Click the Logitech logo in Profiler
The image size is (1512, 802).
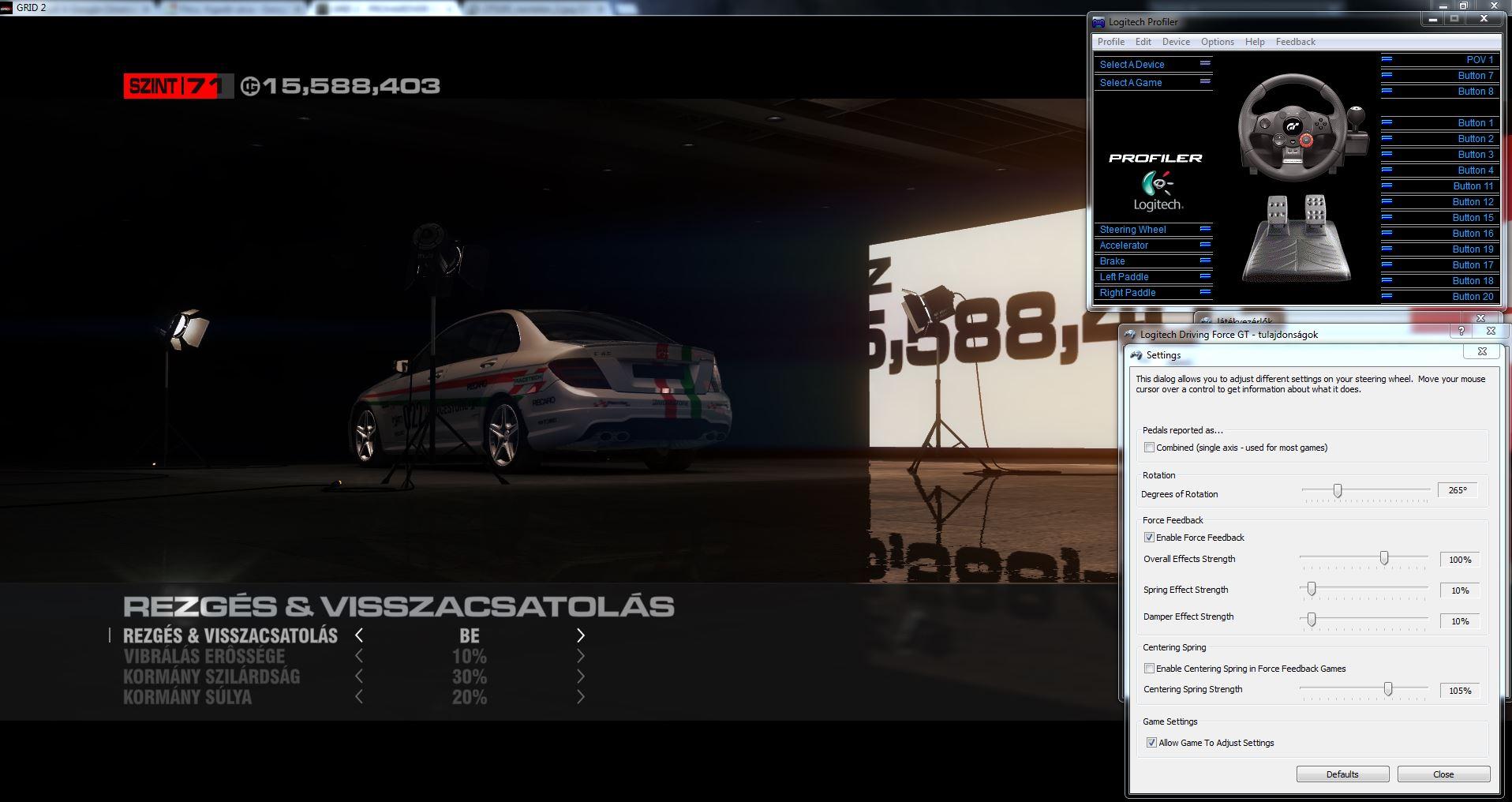click(1158, 191)
